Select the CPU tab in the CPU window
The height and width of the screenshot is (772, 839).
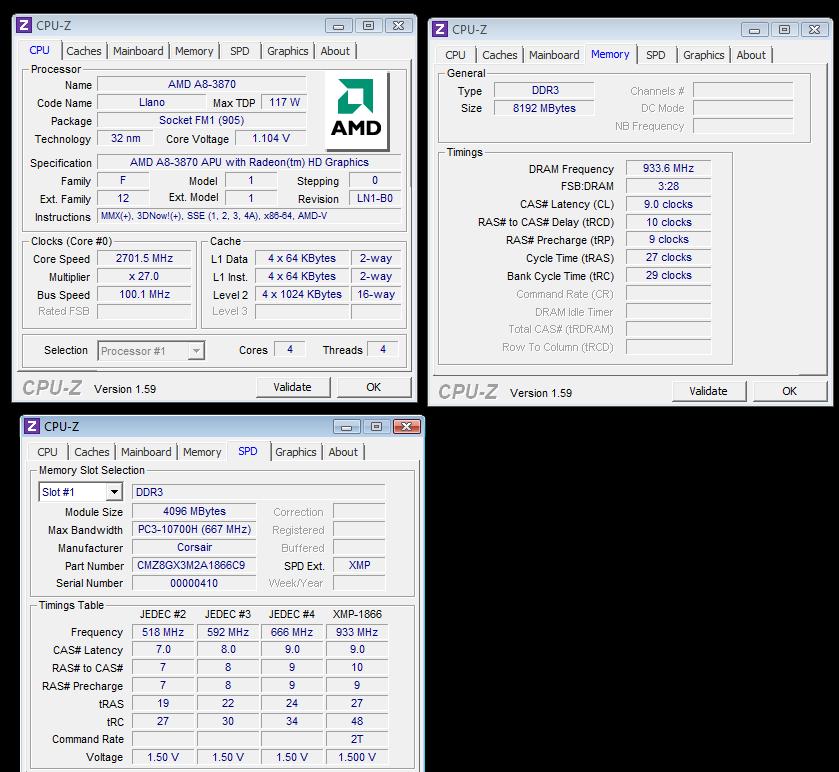point(40,50)
